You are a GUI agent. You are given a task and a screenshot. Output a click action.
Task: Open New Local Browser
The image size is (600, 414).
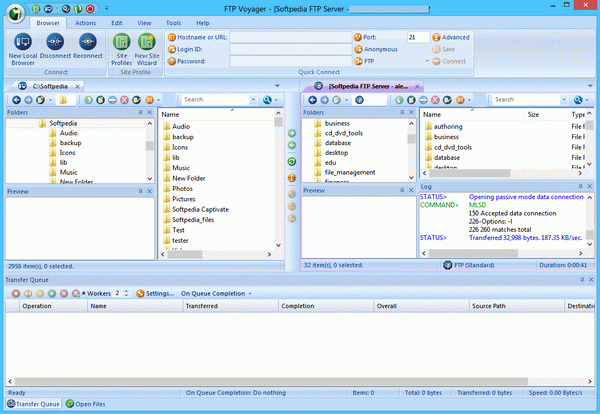point(23,49)
